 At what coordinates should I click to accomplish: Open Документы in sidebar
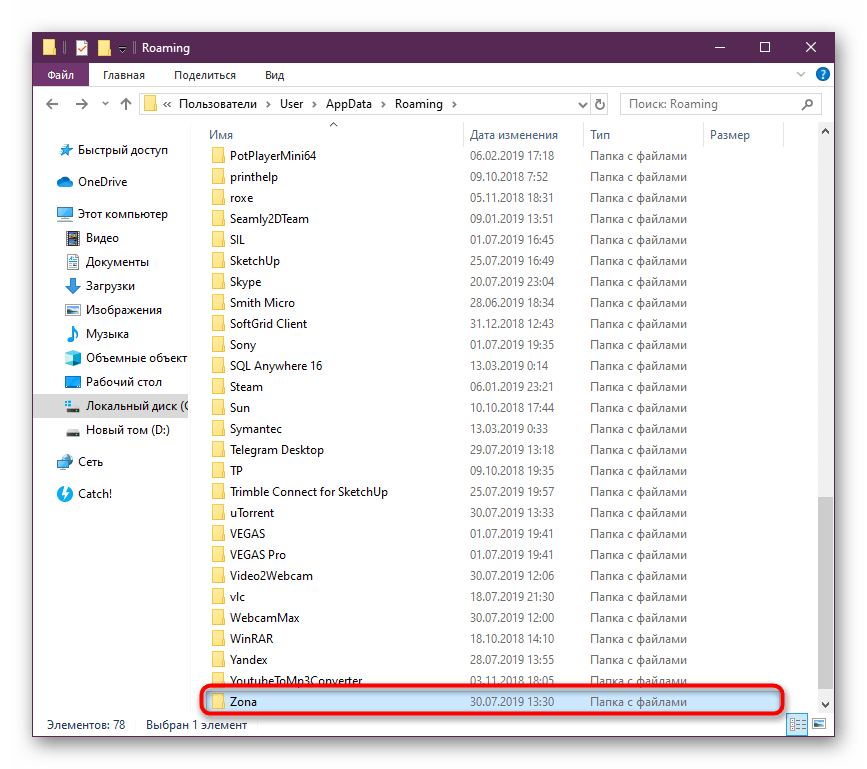107,262
